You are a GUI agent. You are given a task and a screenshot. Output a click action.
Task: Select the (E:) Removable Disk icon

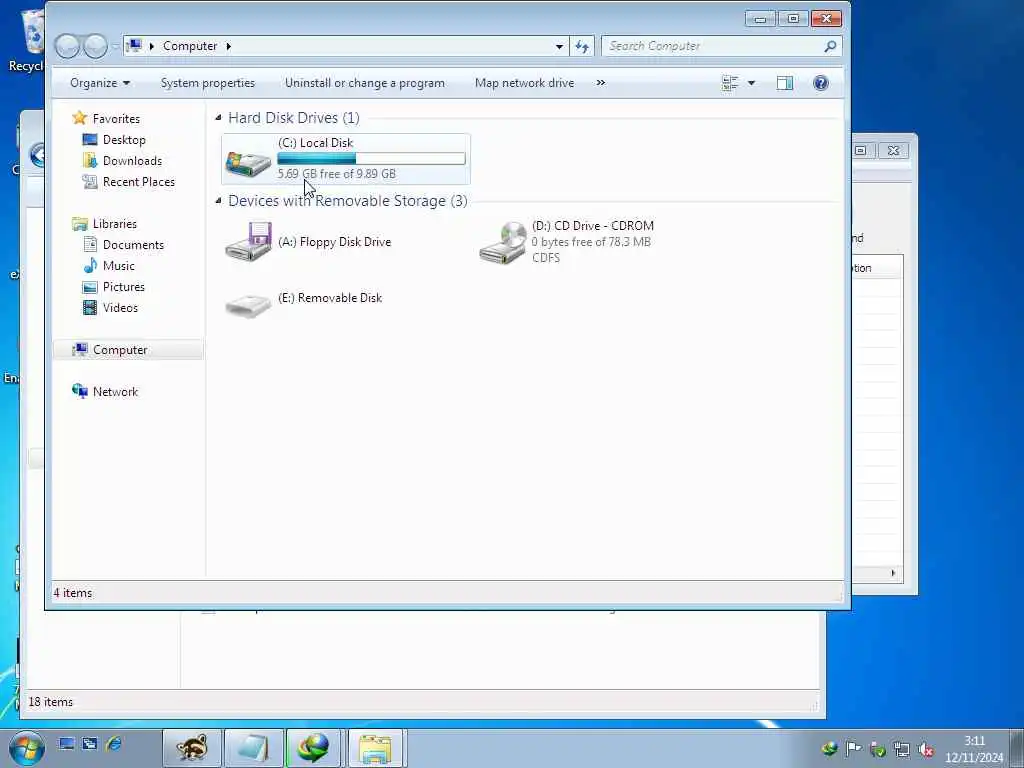248,305
